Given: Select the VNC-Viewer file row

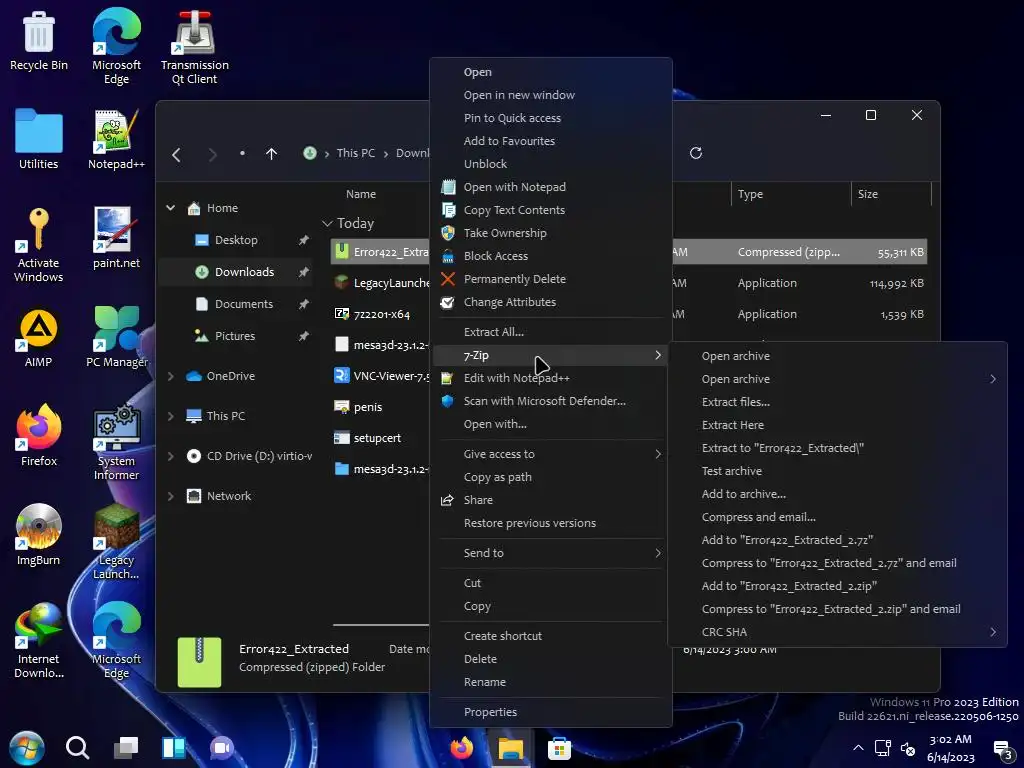Looking at the screenshot, I should [380, 376].
